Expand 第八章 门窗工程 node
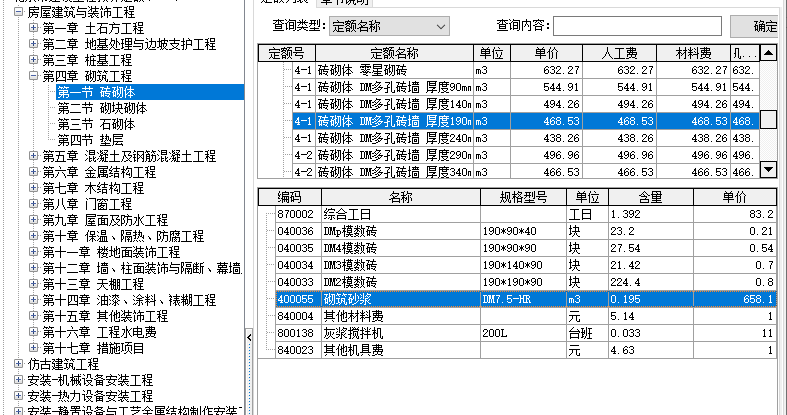This screenshot has width=787, height=415. 33,204
